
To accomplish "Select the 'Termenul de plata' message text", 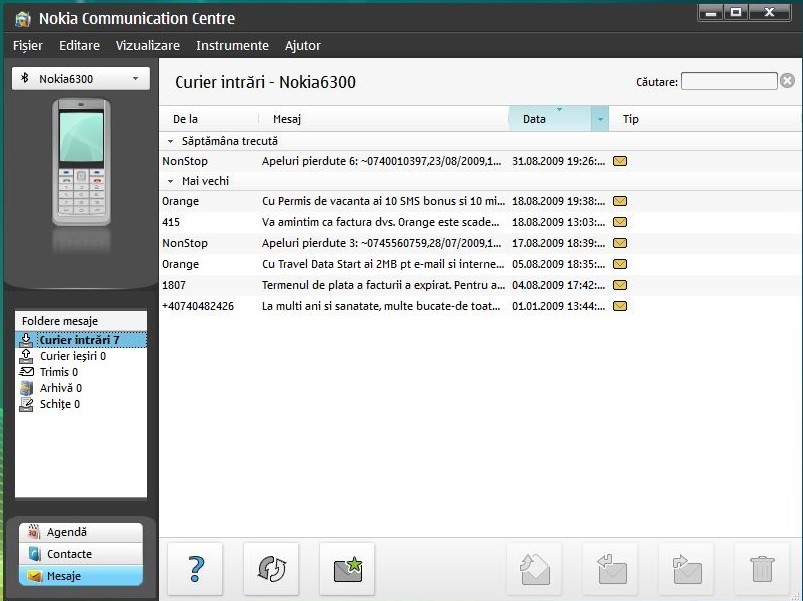I will click(384, 285).
